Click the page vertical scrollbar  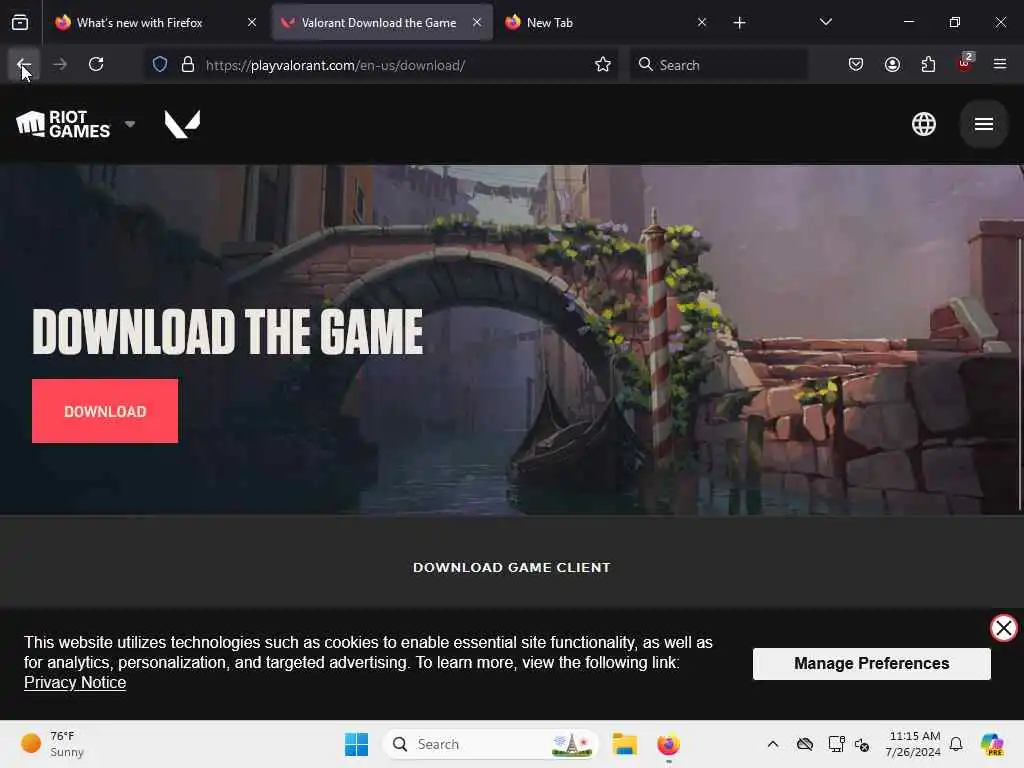coord(1020,372)
